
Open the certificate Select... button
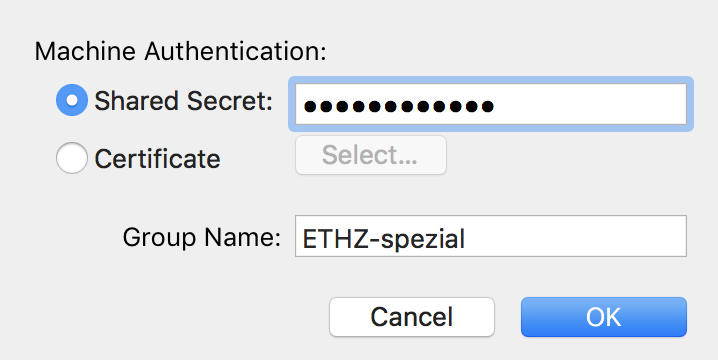pyautogui.click(x=371, y=155)
